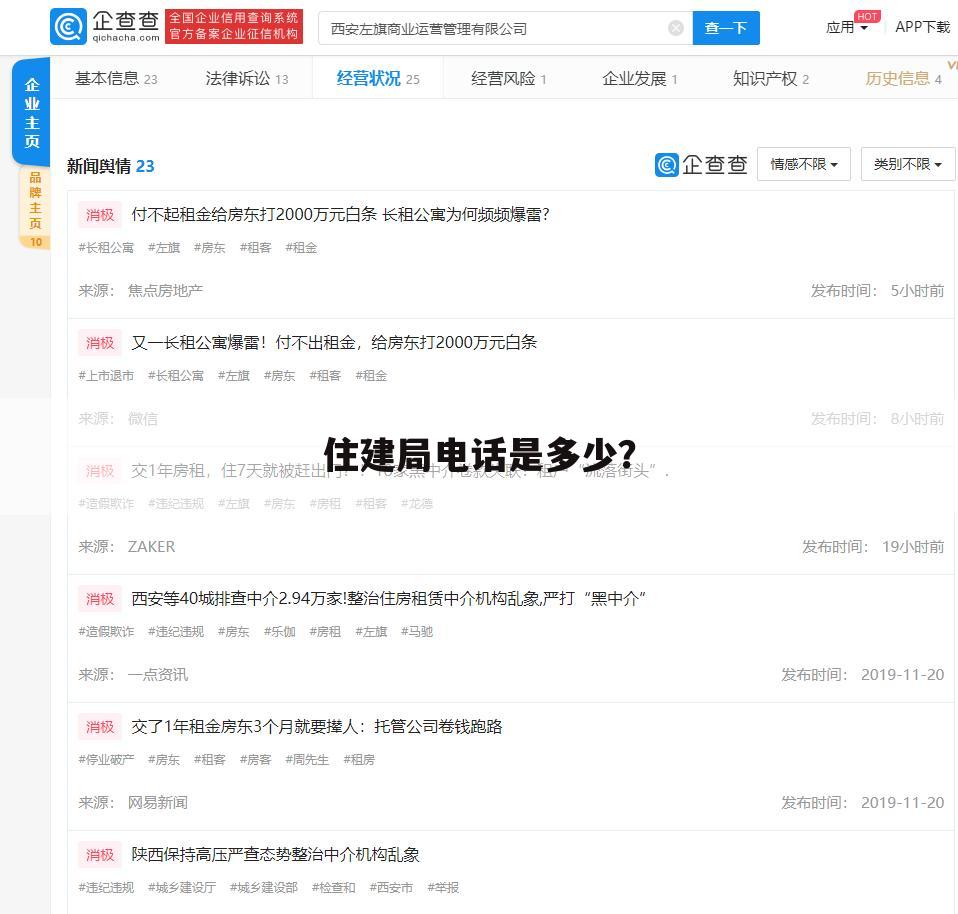Open the Qichacha logo homepage link
The height and width of the screenshot is (914, 958).
tap(105, 27)
